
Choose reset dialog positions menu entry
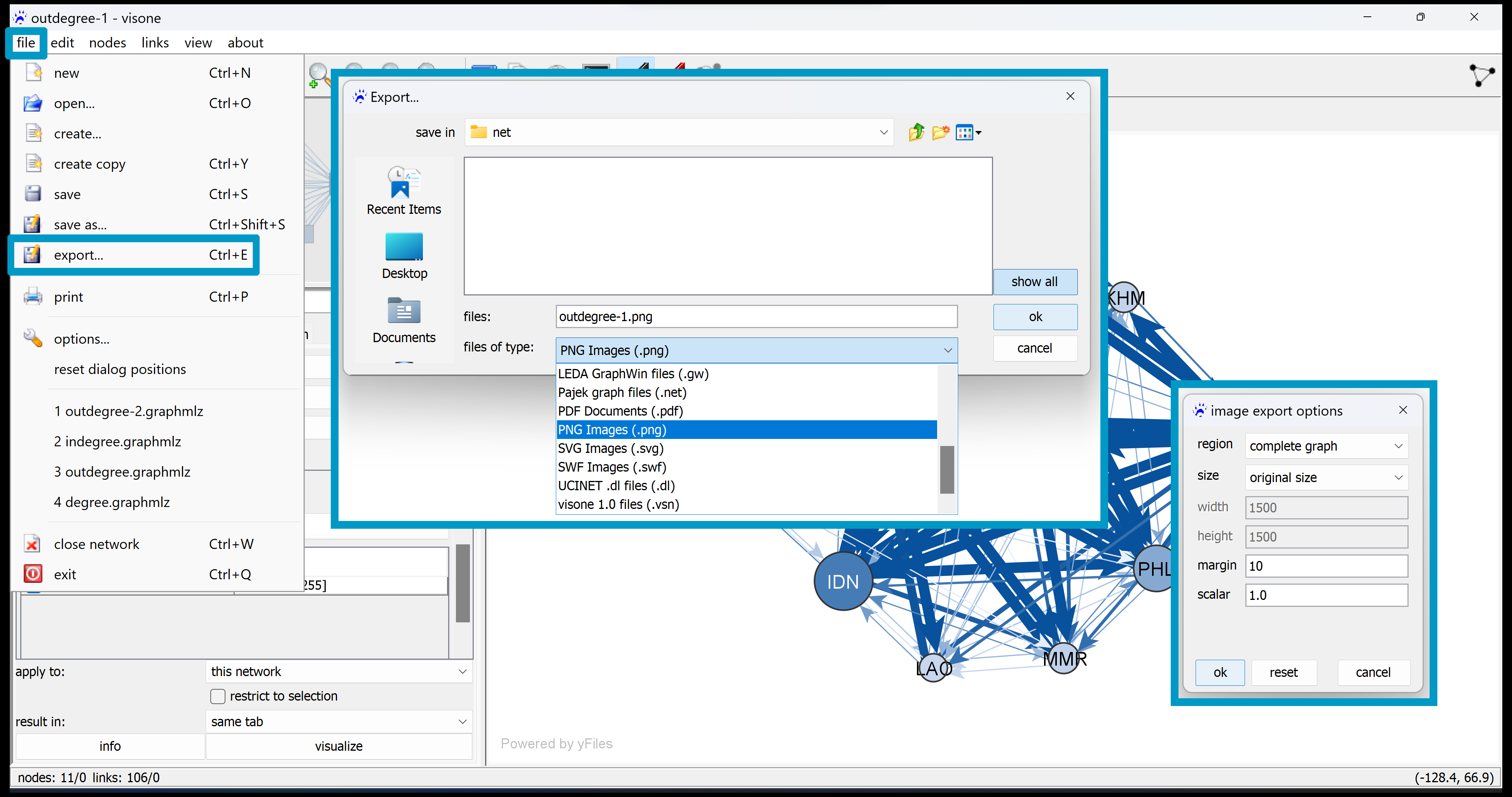[x=120, y=369]
